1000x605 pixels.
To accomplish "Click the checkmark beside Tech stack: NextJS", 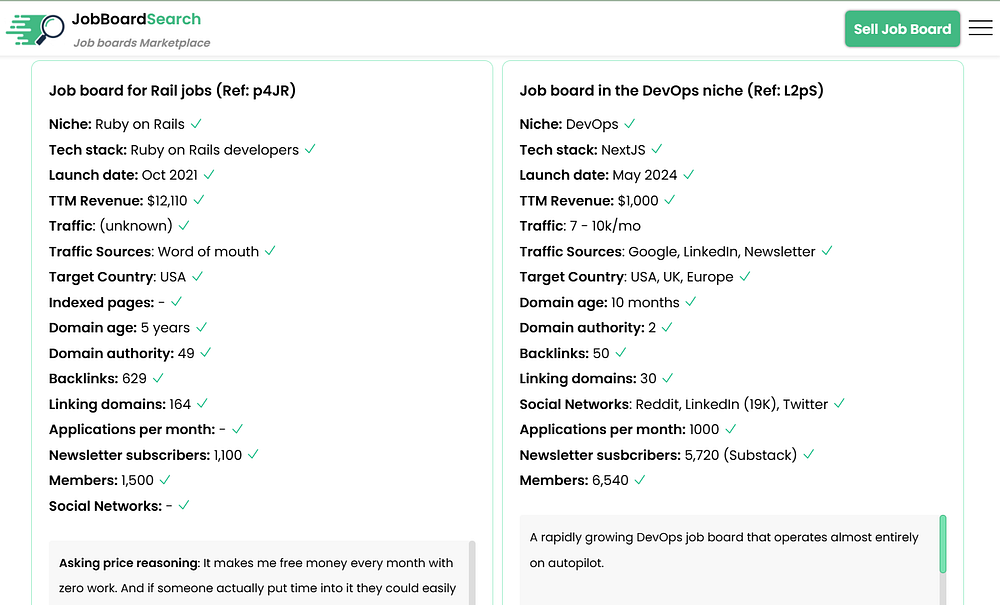I will point(657,149).
